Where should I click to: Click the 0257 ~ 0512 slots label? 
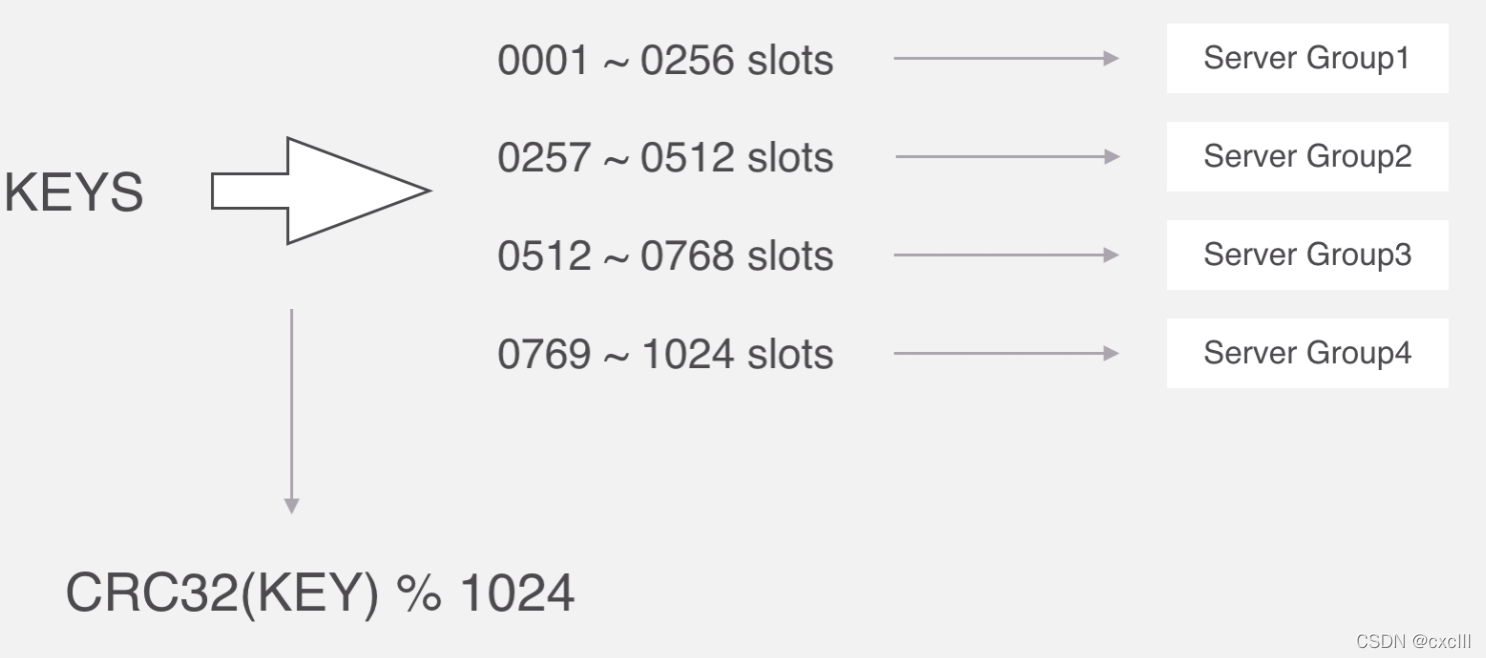664,158
